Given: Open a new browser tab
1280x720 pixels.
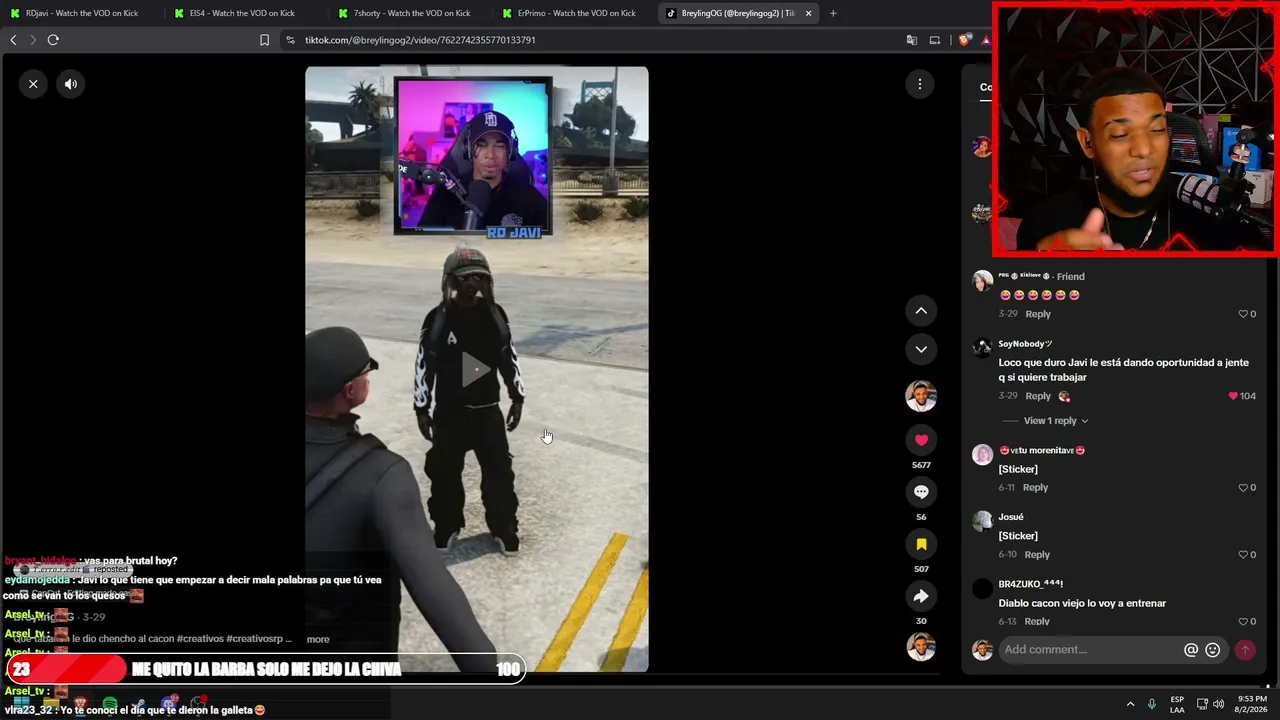Looking at the screenshot, I should [x=833, y=13].
